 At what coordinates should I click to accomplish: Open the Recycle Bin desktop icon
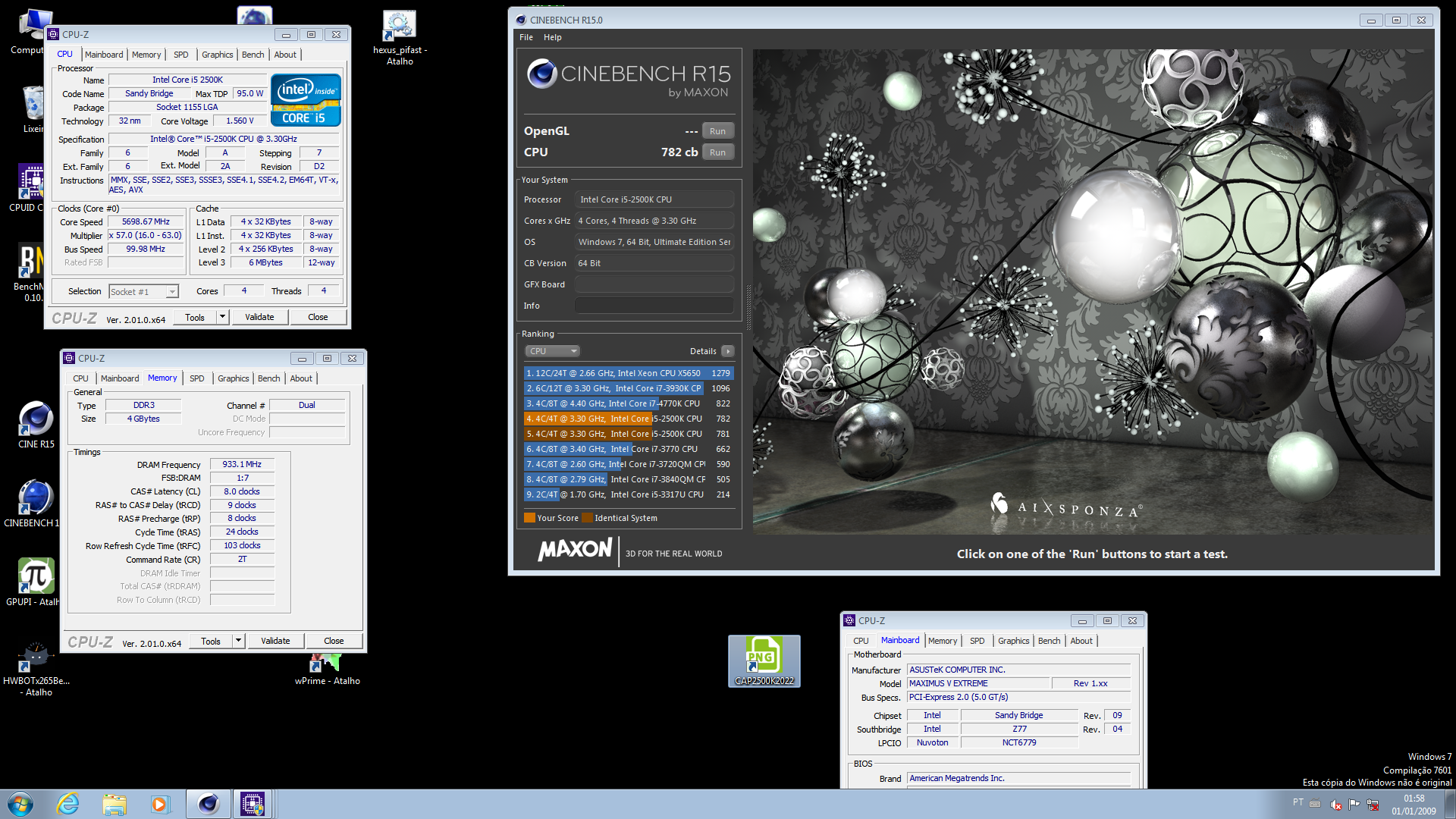[33, 108]
